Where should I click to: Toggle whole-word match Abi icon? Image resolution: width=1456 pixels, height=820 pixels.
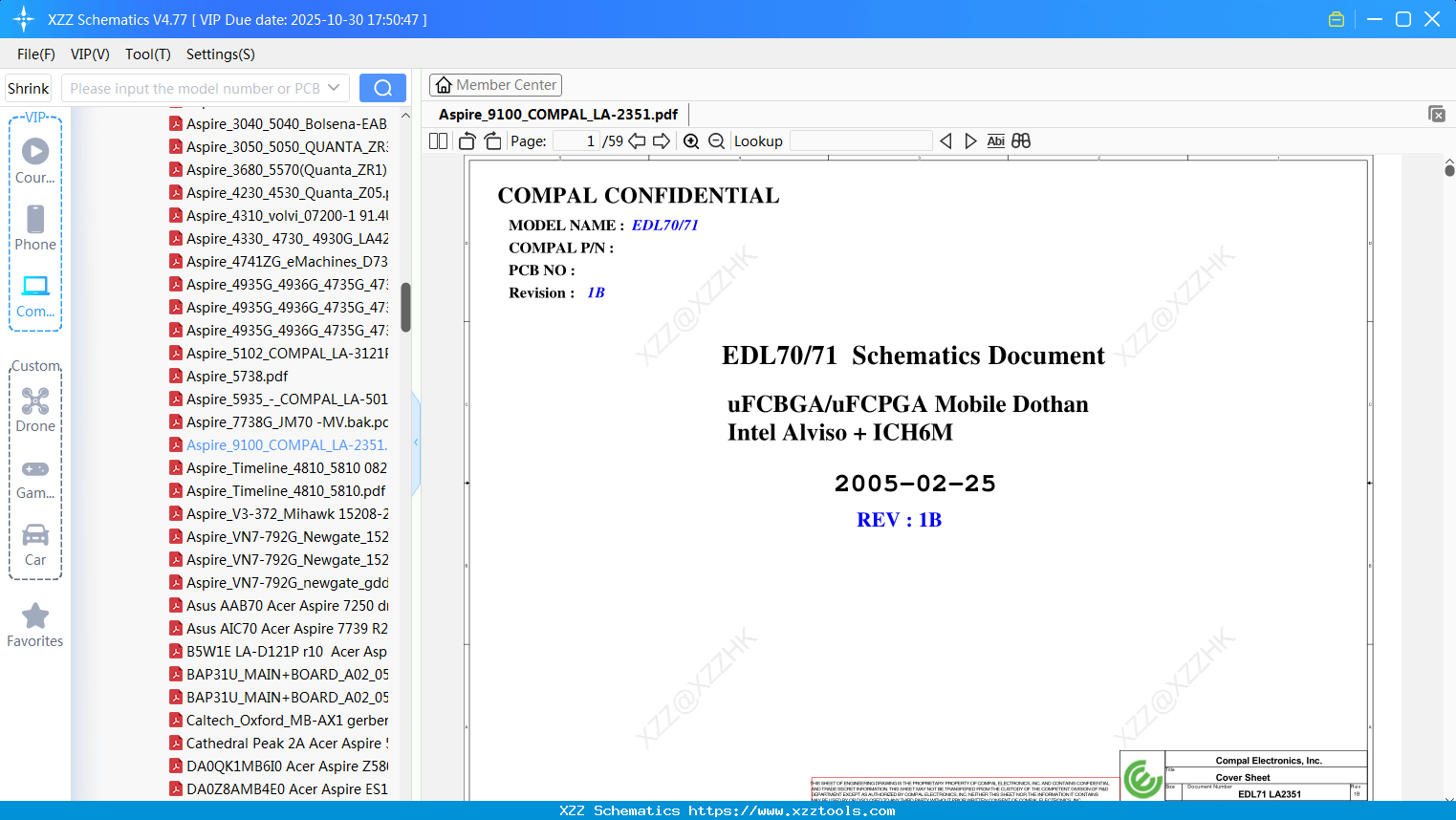[996, 141]
